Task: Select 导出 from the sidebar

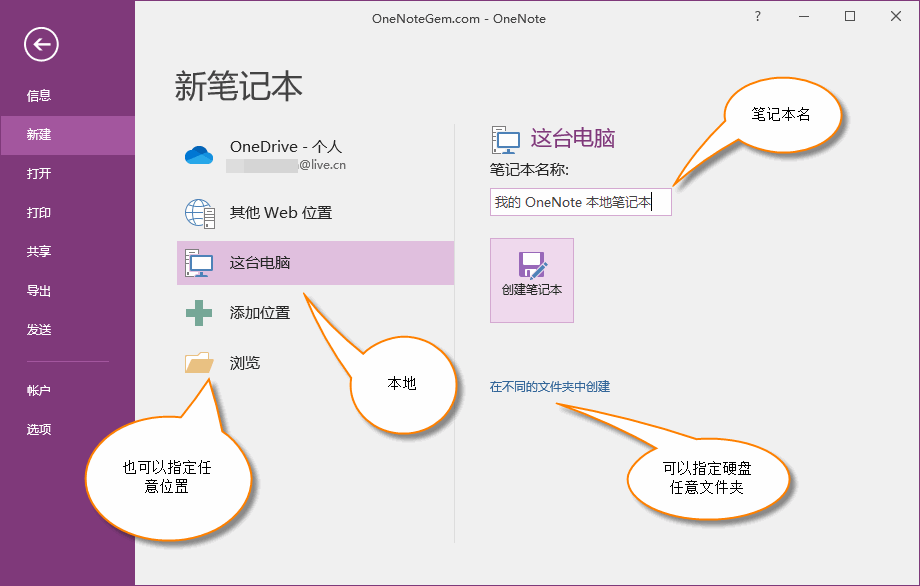Action: click(39, 290)
